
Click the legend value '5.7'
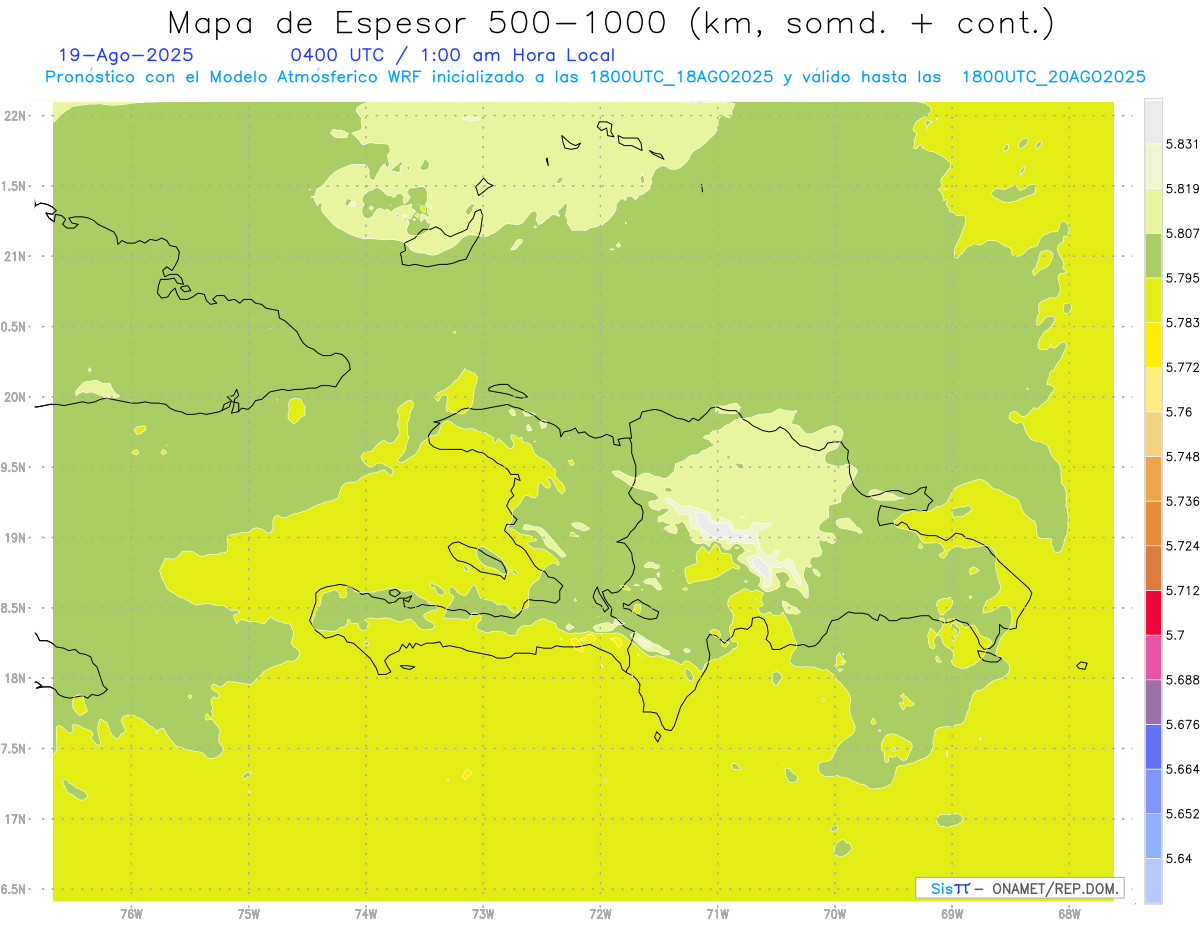click(x=1175, y=635)
